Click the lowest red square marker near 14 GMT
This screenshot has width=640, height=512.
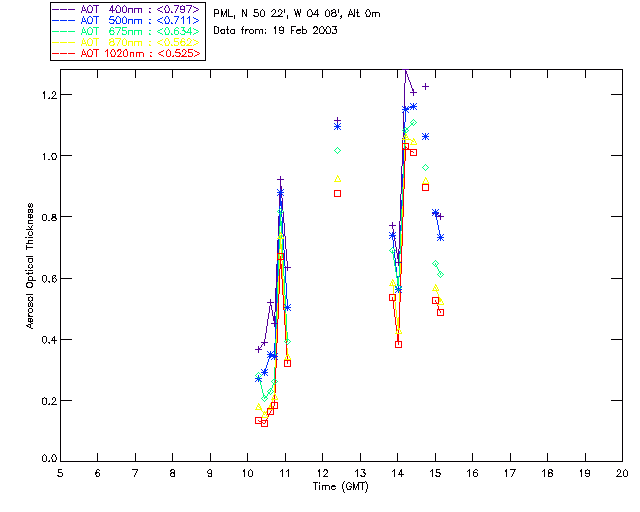pos(398,345)
